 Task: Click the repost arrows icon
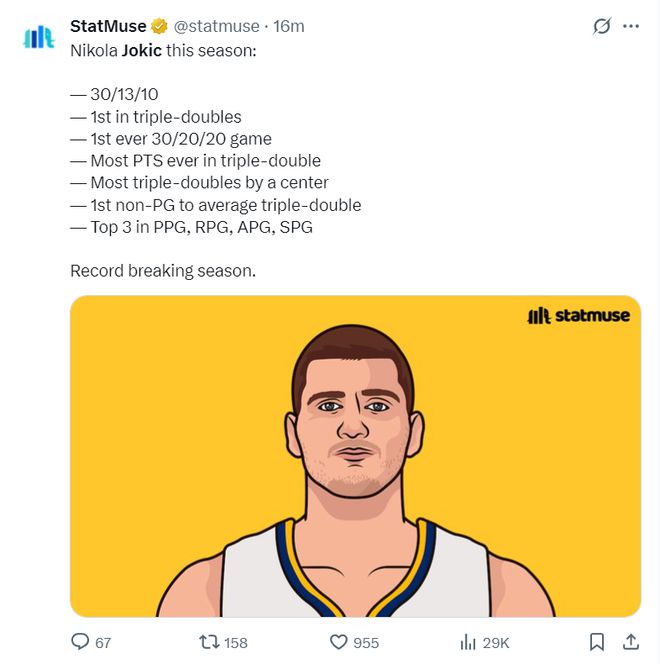[208, 642]
